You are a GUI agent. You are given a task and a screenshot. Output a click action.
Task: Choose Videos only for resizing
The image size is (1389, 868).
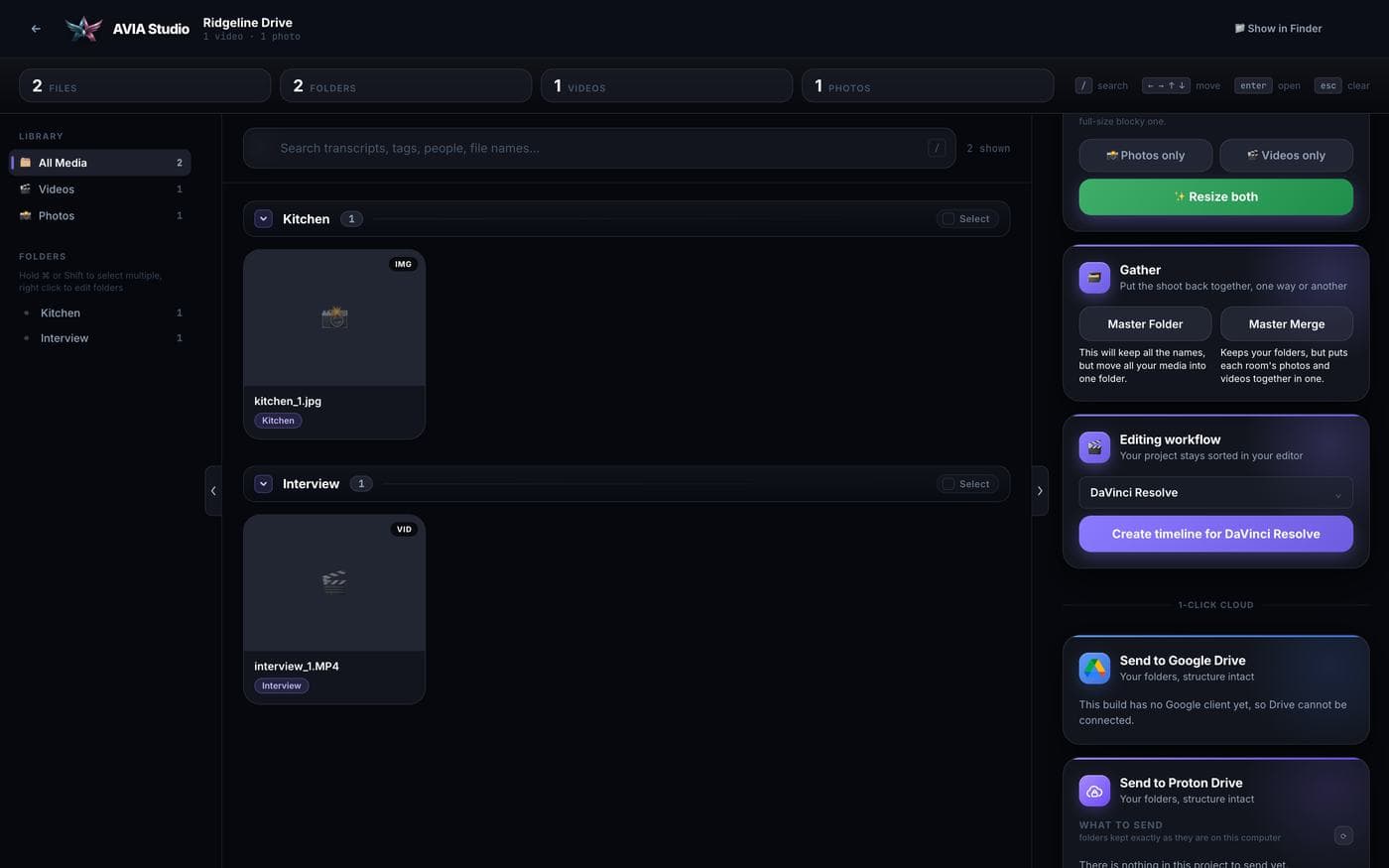(1286, 156)
